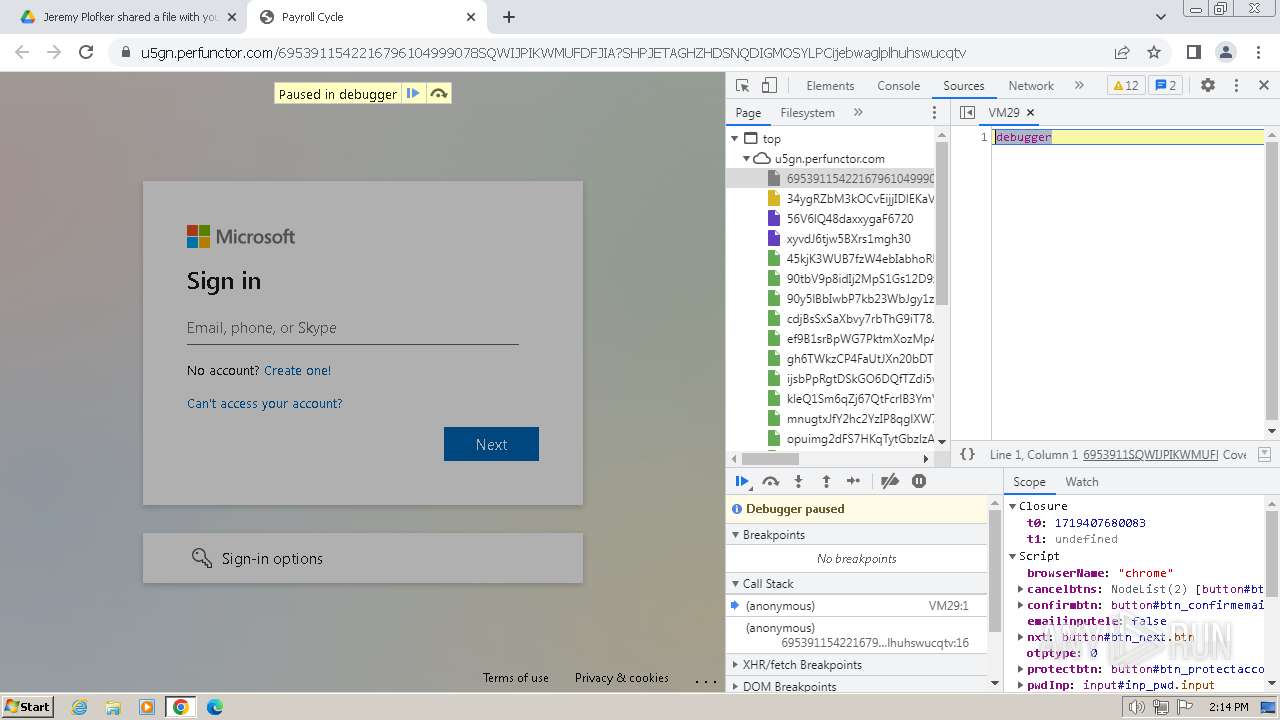This screenshot has width=1280, height=720.
Task: Select the Filesystem navigator tab
Action: tap(807, 113)
